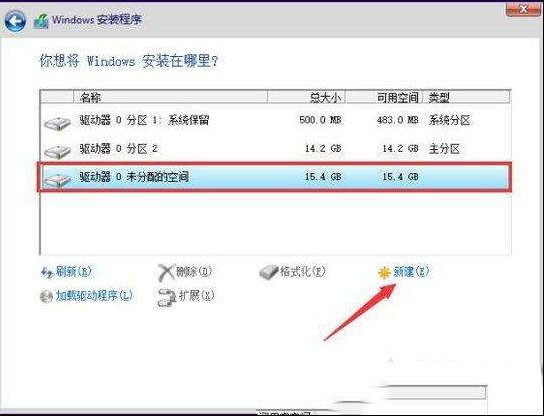Image resolution: width=544 pixels, height=416 pixels.
Task: Click the 格式化 format drive icon
Action: [269, 272]
